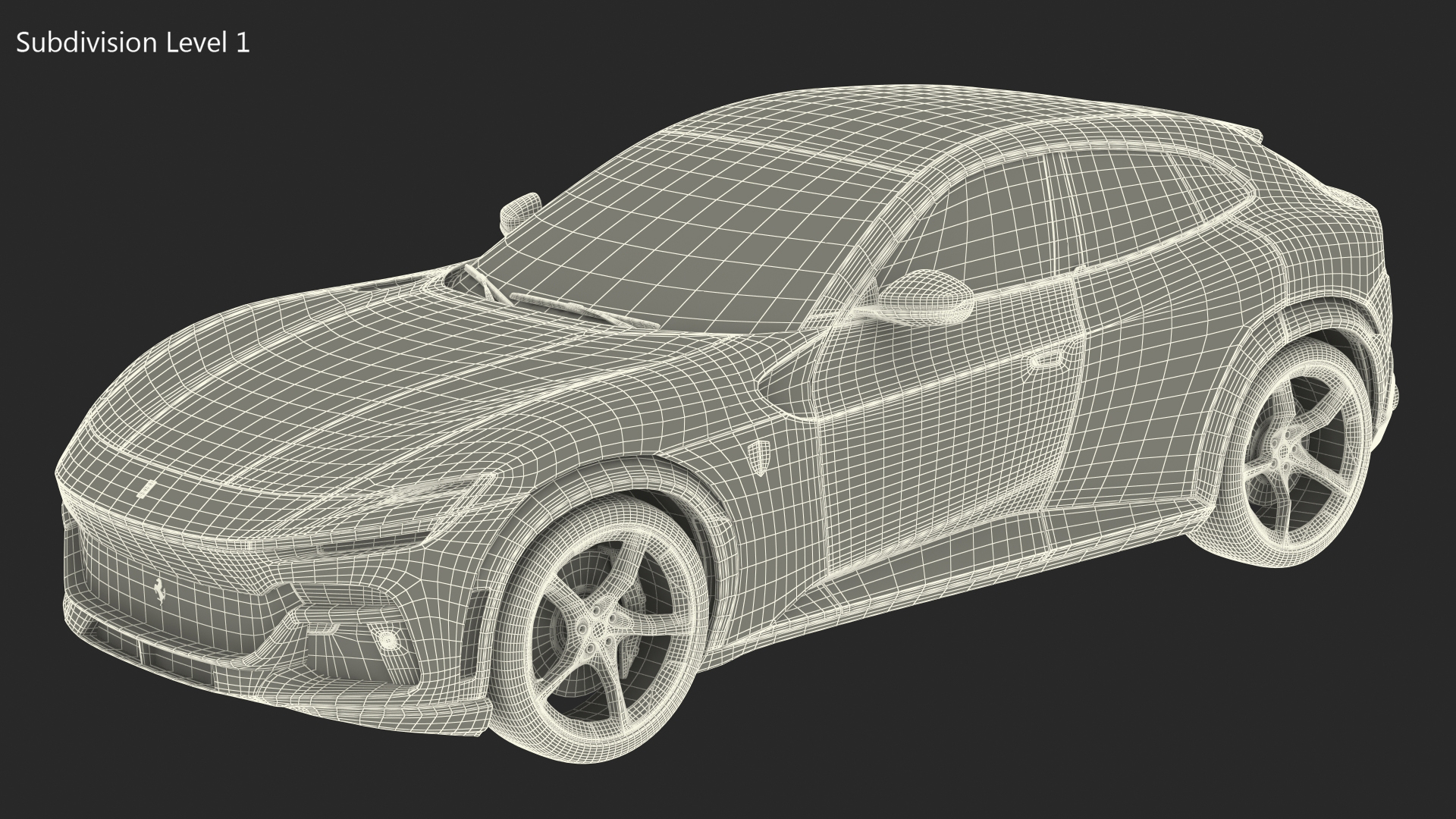Image resolution: width=1456 pixels, height=819 pixels.
Task: Select the rear wheel center hub
Action: [x=1282, y=450]
